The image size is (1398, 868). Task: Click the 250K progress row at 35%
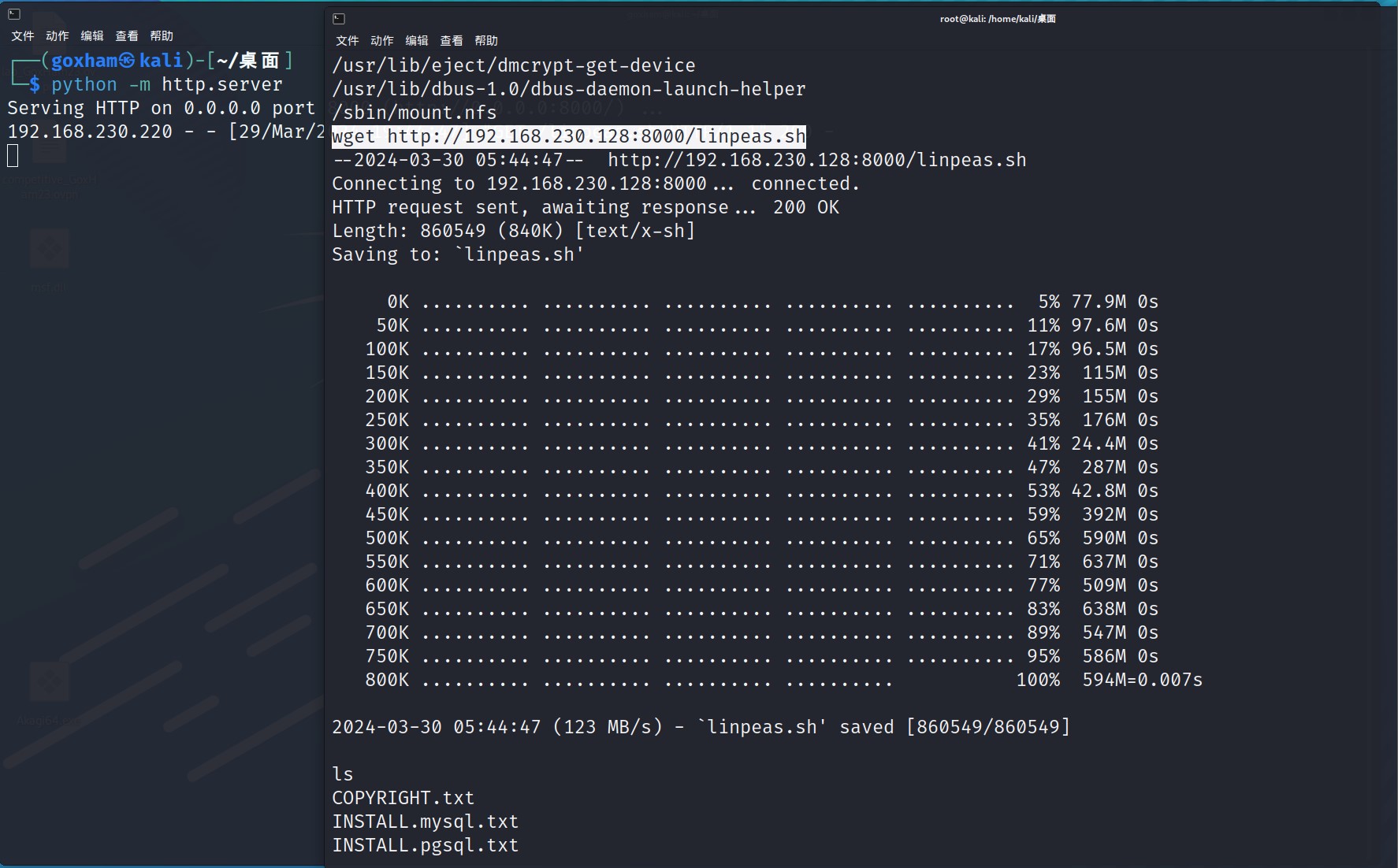pos(761,420)
